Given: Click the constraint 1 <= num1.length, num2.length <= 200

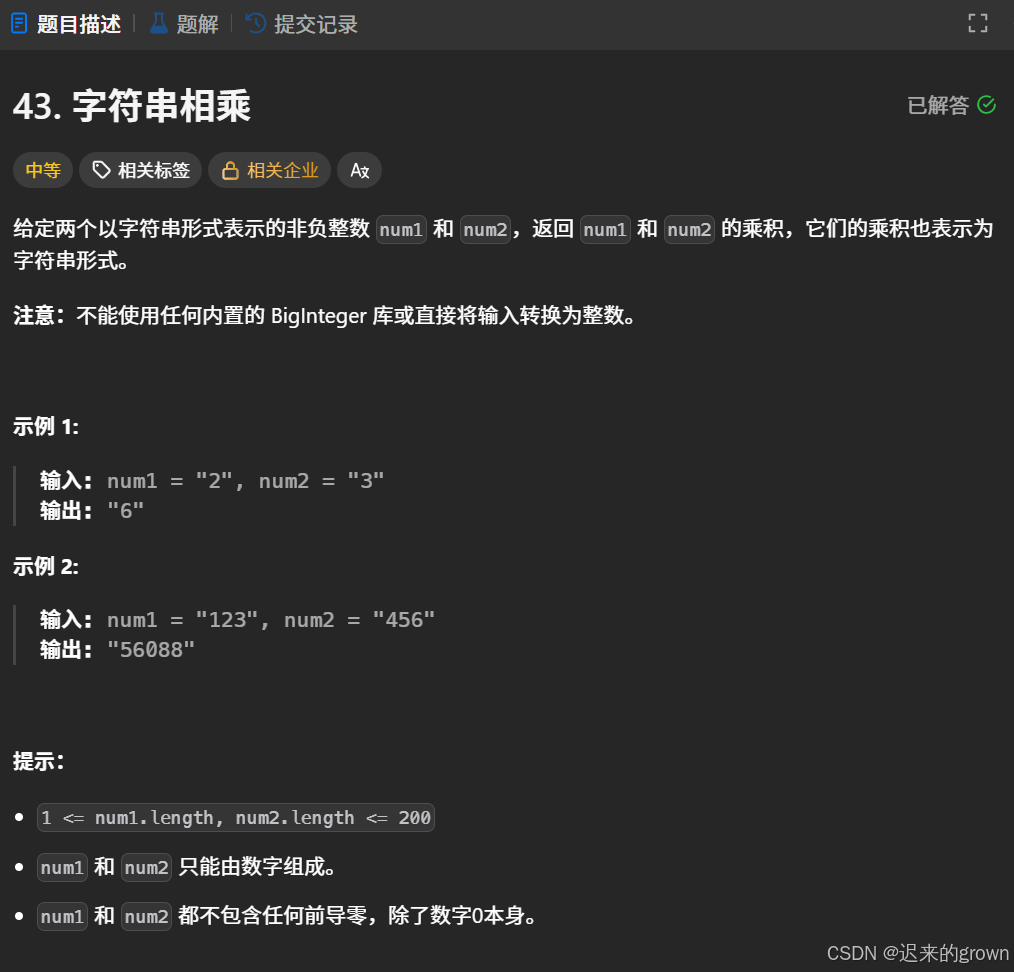Looking at the screenshot, I should [236, 817].
